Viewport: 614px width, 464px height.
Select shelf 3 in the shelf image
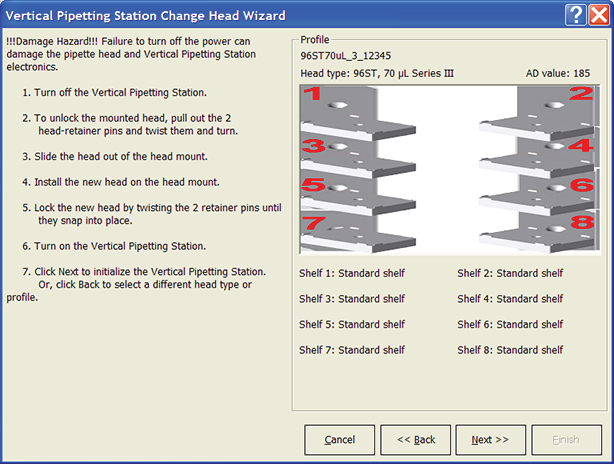[x=345, y=152]
